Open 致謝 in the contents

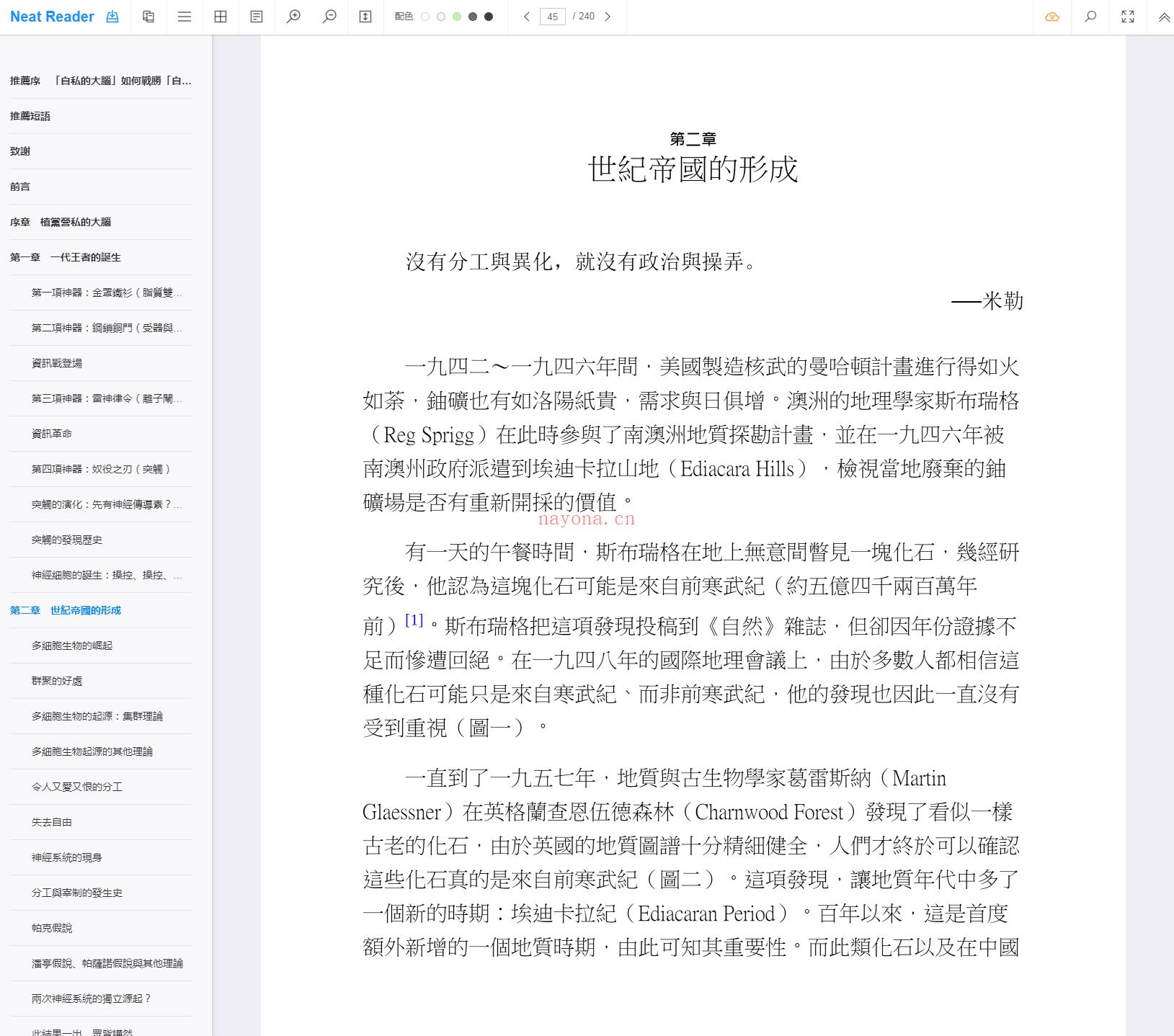click(x=101, y=151)
